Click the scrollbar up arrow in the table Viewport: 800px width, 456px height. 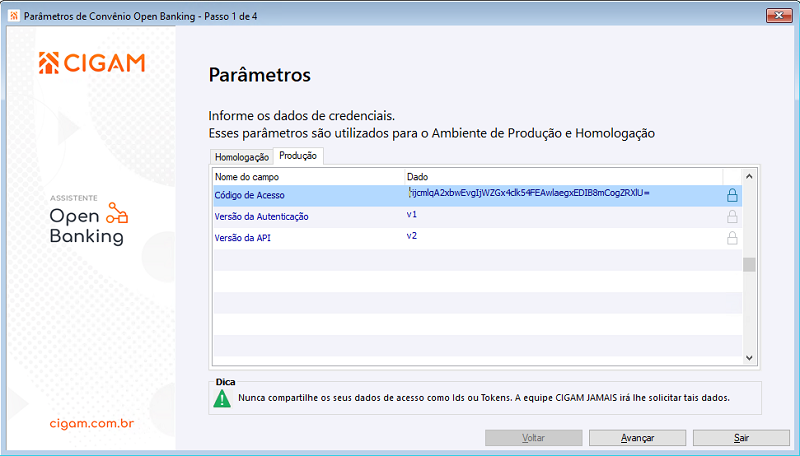pyautogui.click(x=749, y=176)
